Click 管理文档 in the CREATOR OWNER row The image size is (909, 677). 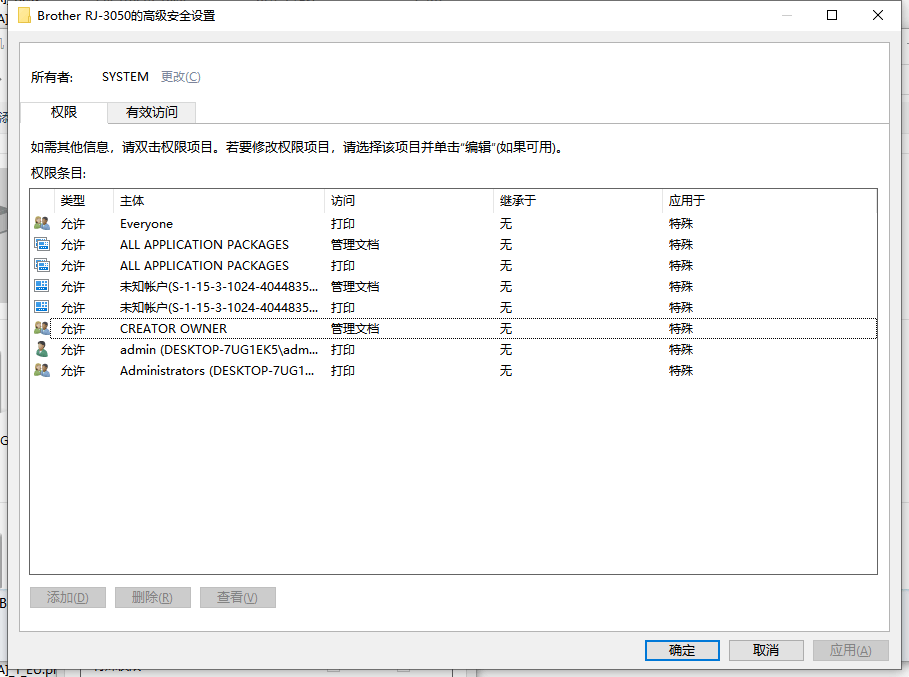coord(355,329)
